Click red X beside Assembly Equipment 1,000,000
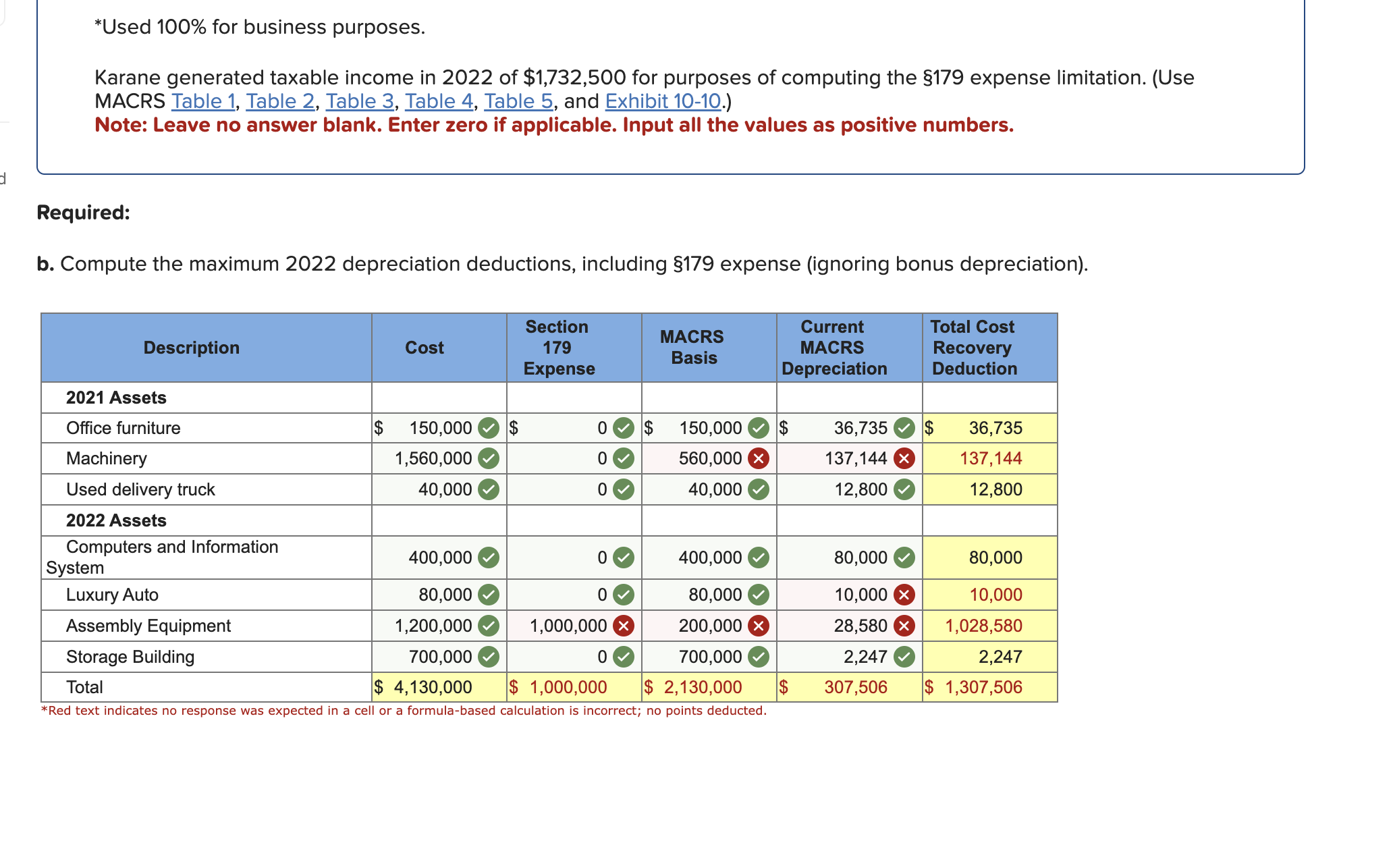 [x=623, y=626]
